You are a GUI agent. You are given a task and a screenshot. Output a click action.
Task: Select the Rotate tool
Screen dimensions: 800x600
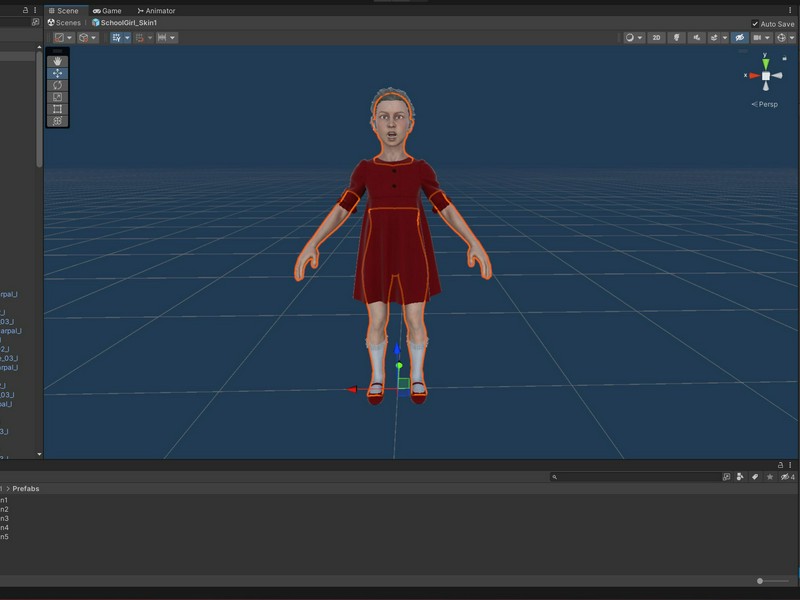(x=57, y=85)
